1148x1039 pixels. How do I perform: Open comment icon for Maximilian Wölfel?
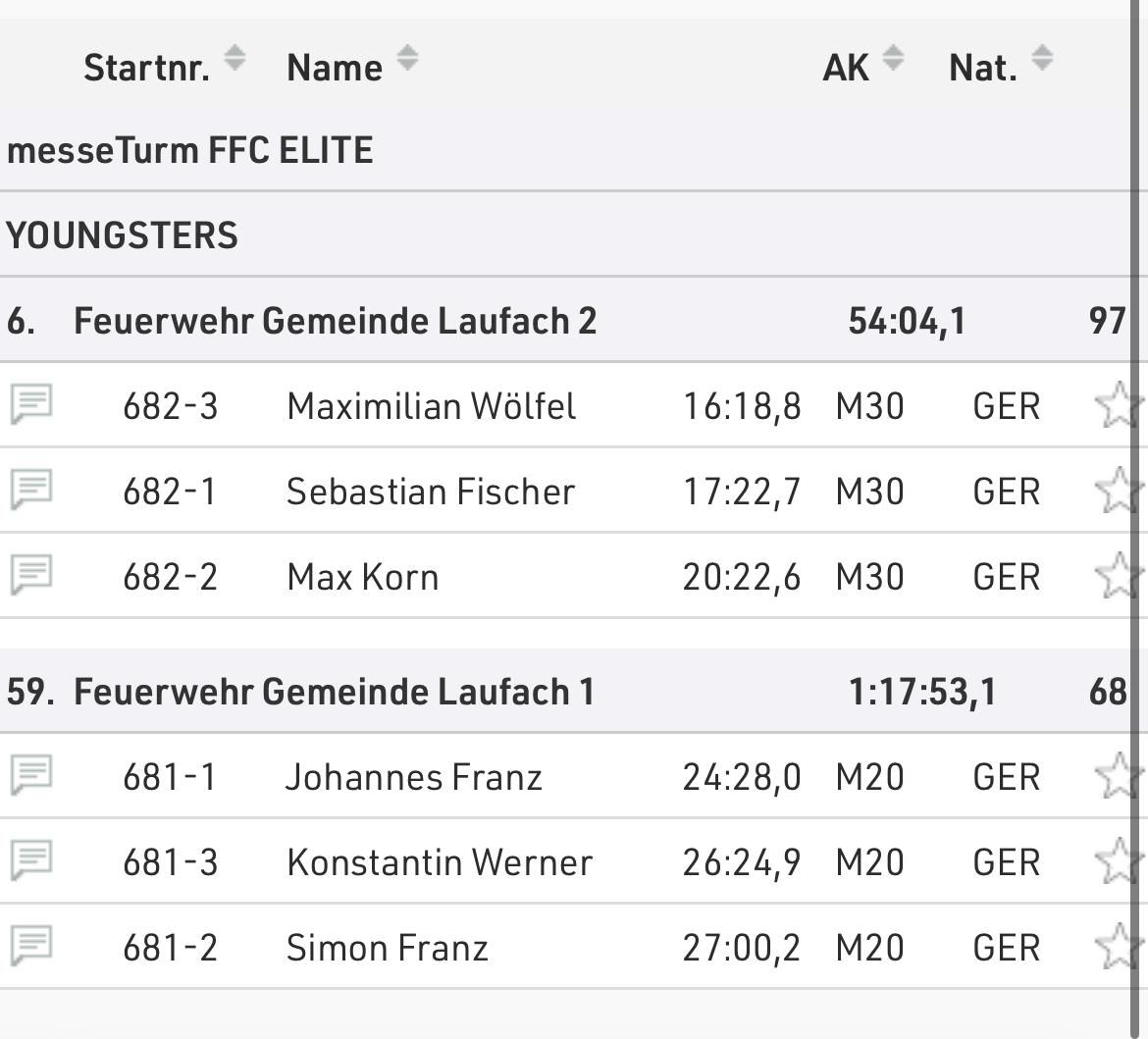click(30, 404)
